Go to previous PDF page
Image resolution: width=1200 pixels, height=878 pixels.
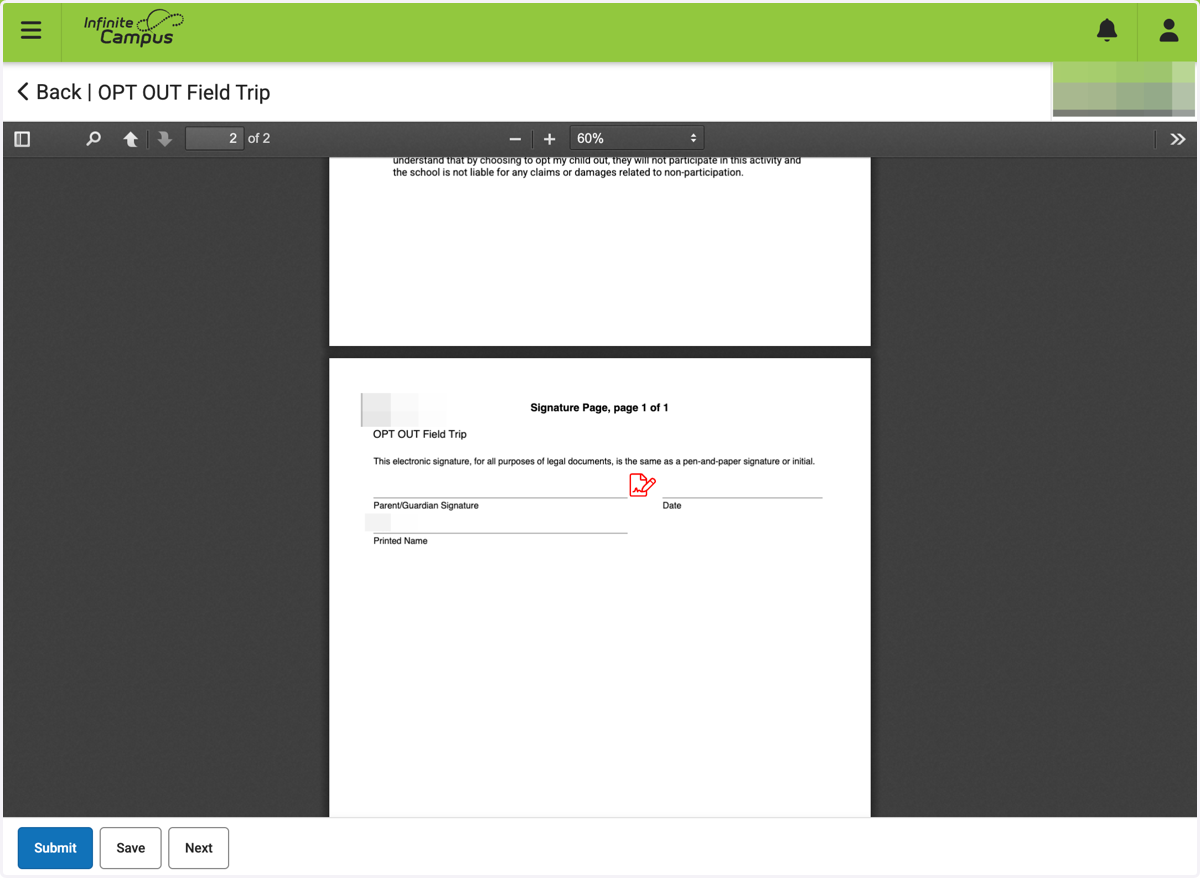pyautogui.click(x=130, y=139)
